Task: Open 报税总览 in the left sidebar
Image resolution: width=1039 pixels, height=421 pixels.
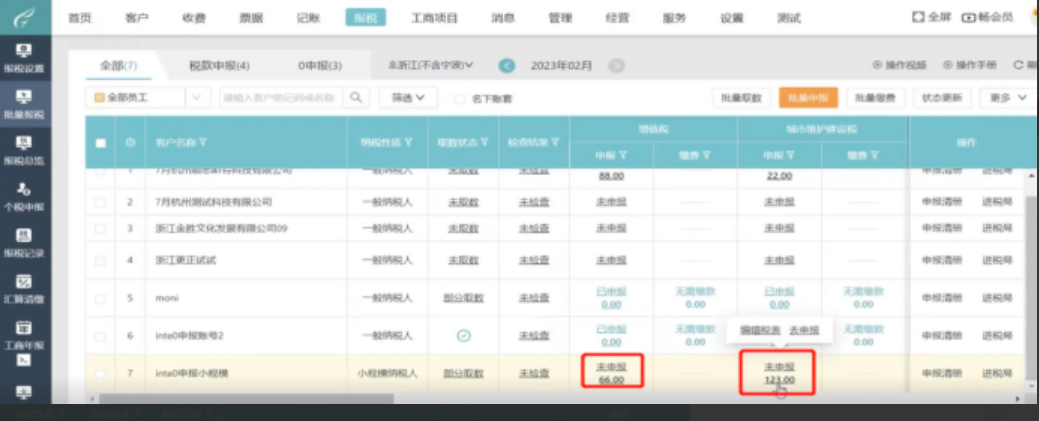Action: coord(24,150)
